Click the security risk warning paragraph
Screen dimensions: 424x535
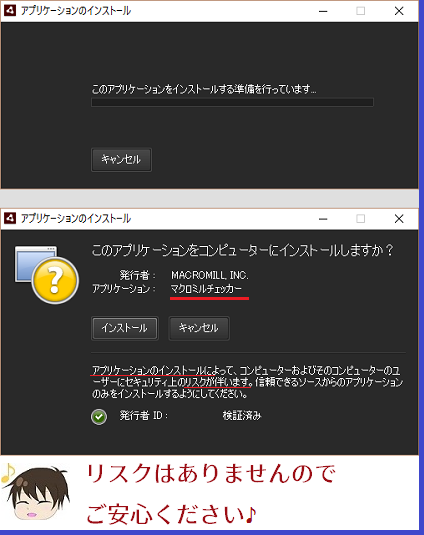tap(247, 382)
